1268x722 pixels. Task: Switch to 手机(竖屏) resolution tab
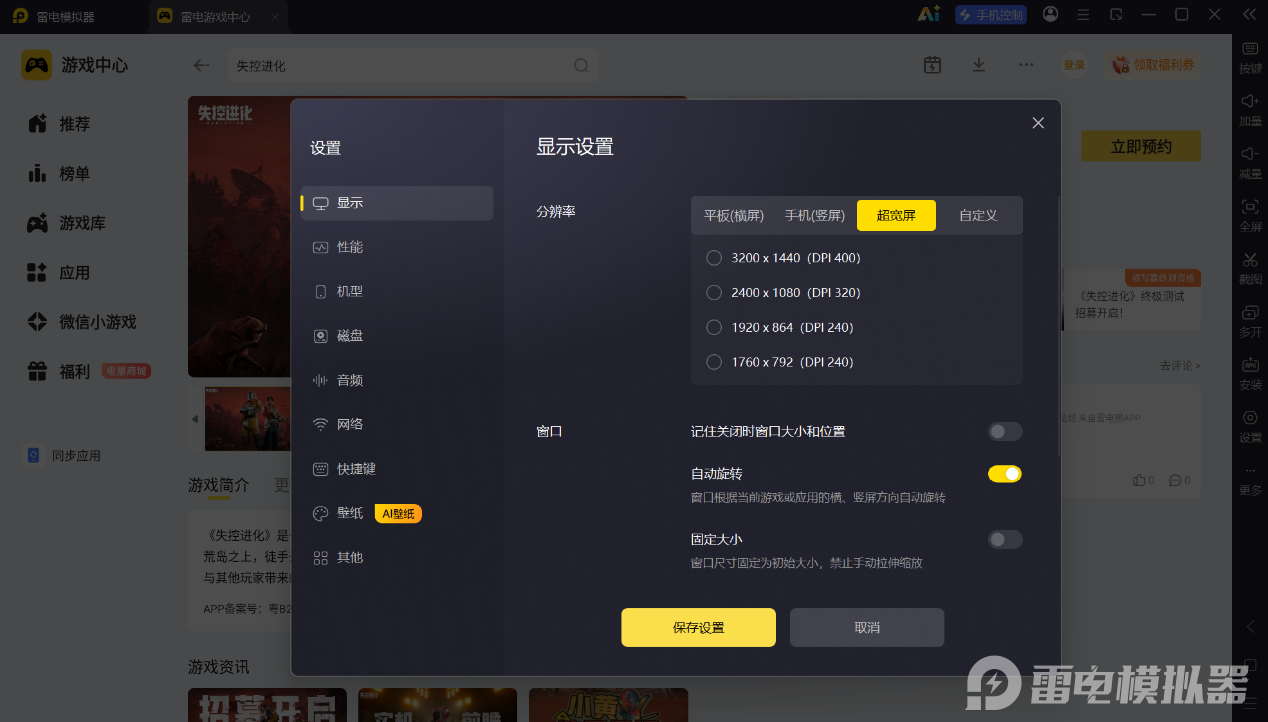click(815, 215)
